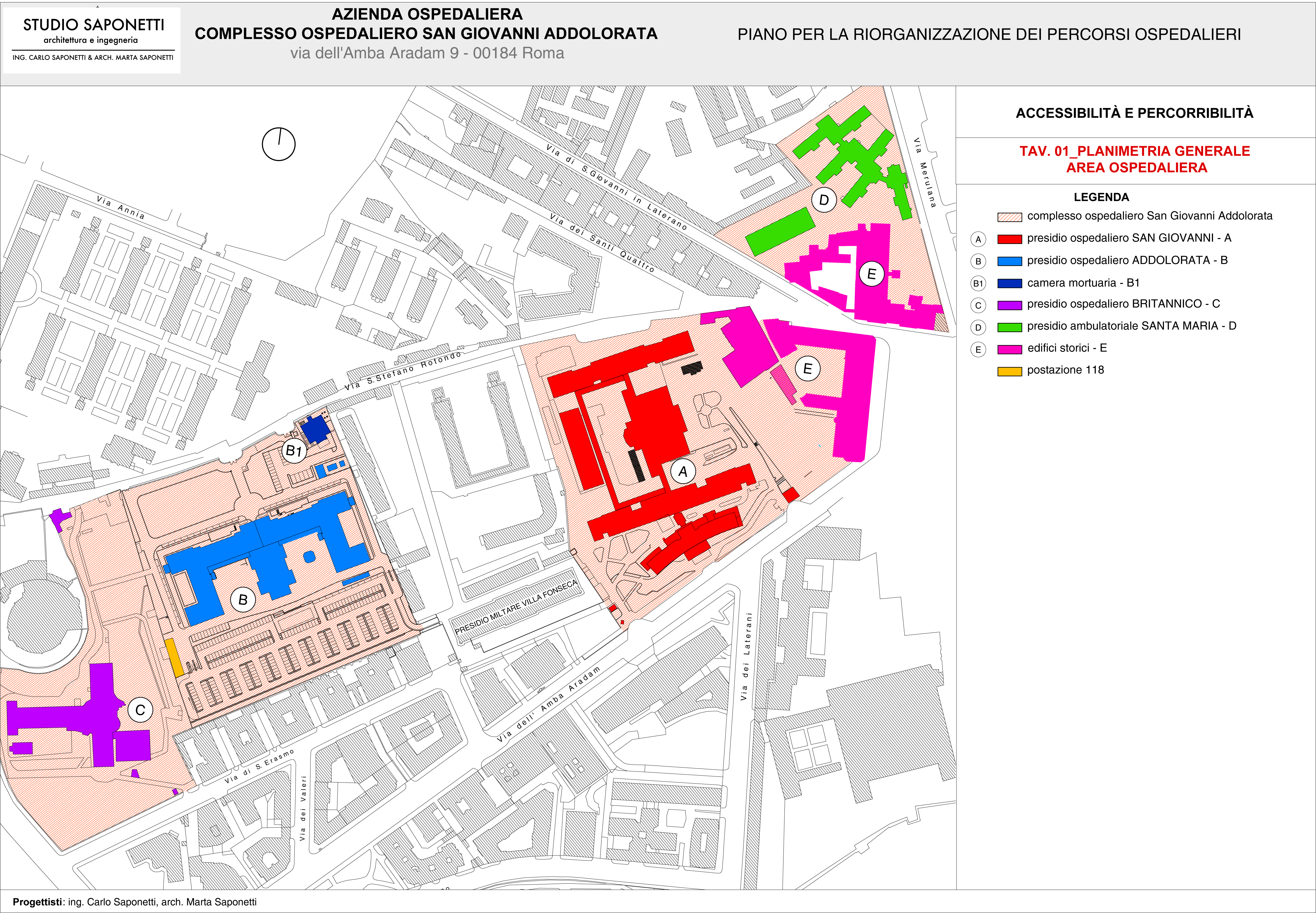Click the circled D marker on the map
1316x913 pixels.
click(x=824, y=200)
